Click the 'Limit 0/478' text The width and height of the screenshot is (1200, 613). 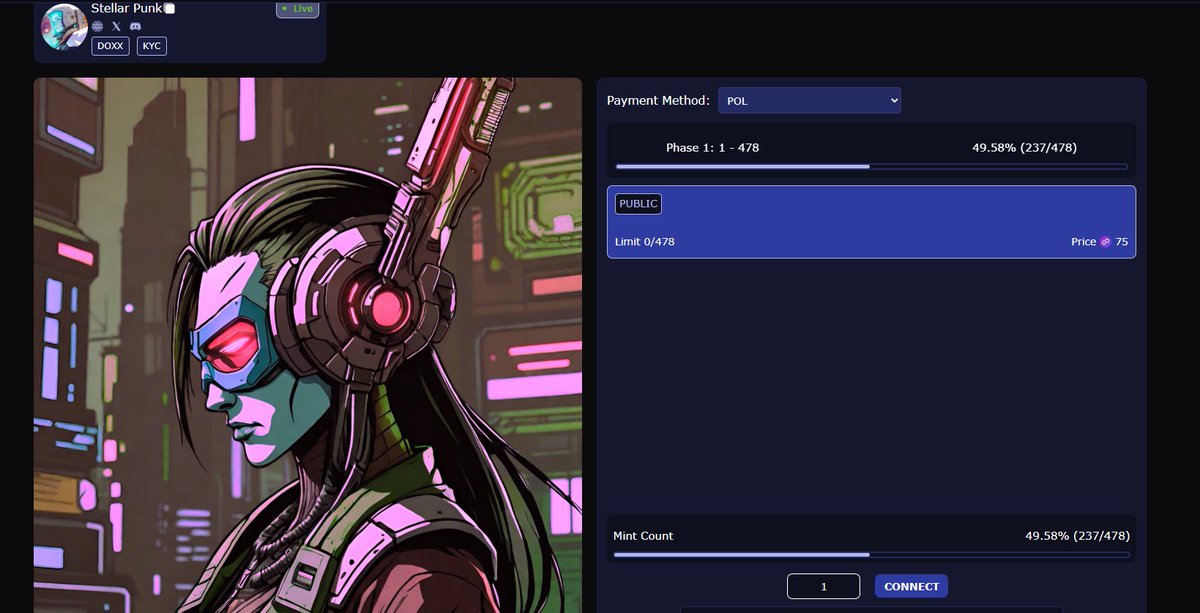[x=645, y=242]
